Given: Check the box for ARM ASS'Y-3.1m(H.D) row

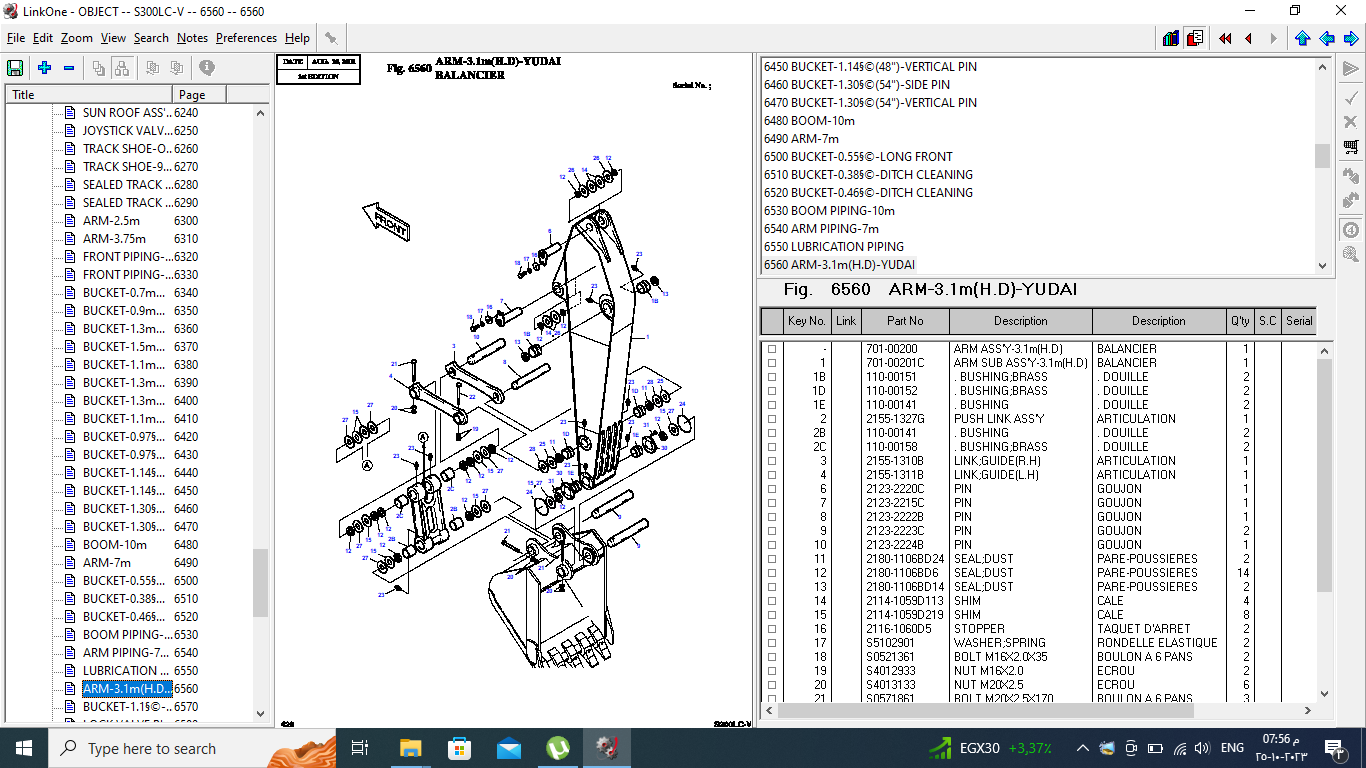Looking at the screenshot, I should pyautogui.click(x=772, y=349).
